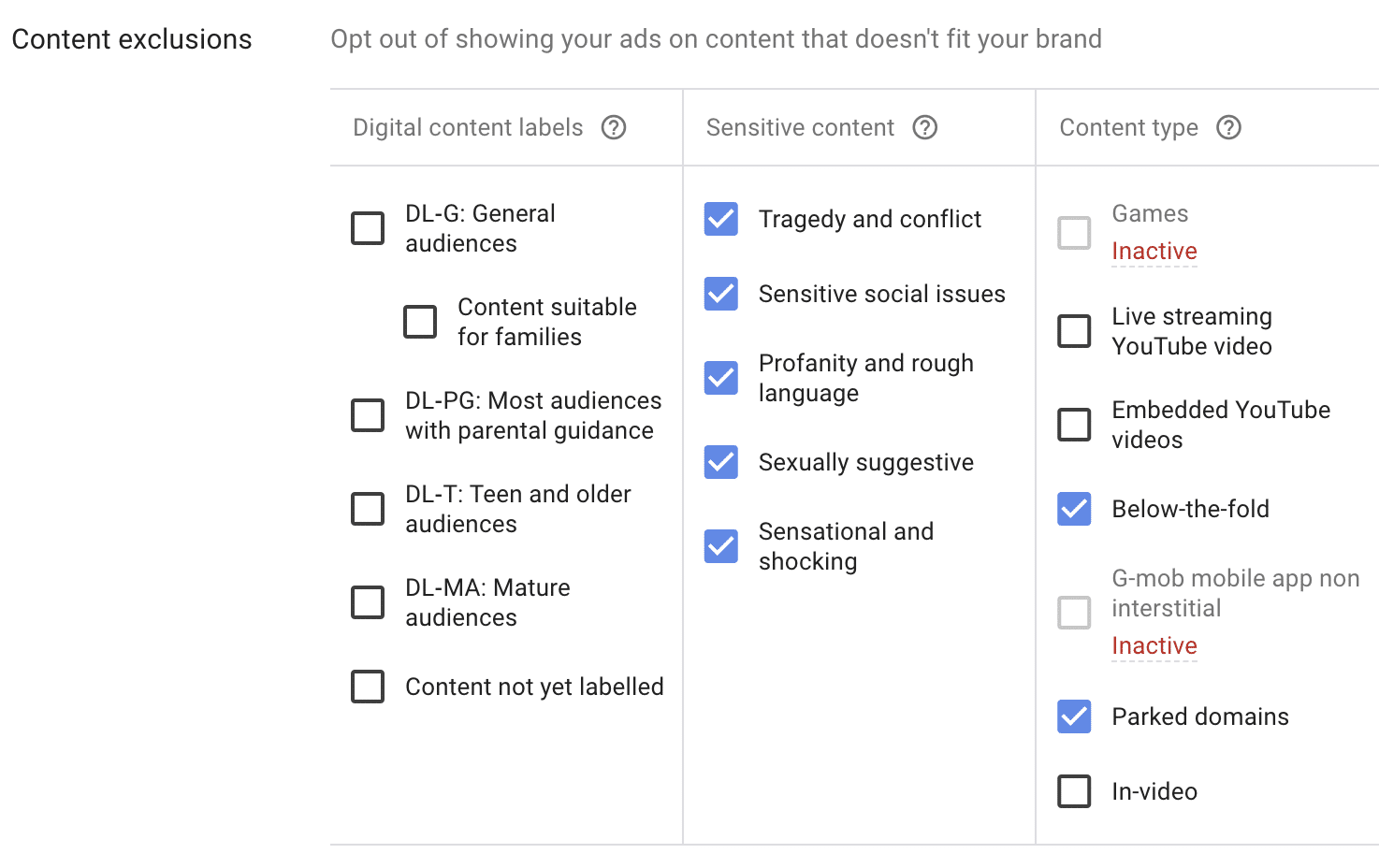The image size is (1379, 868).
Task: Tick DL-PG parental guidance checkbox
Action: click(368, 415)
